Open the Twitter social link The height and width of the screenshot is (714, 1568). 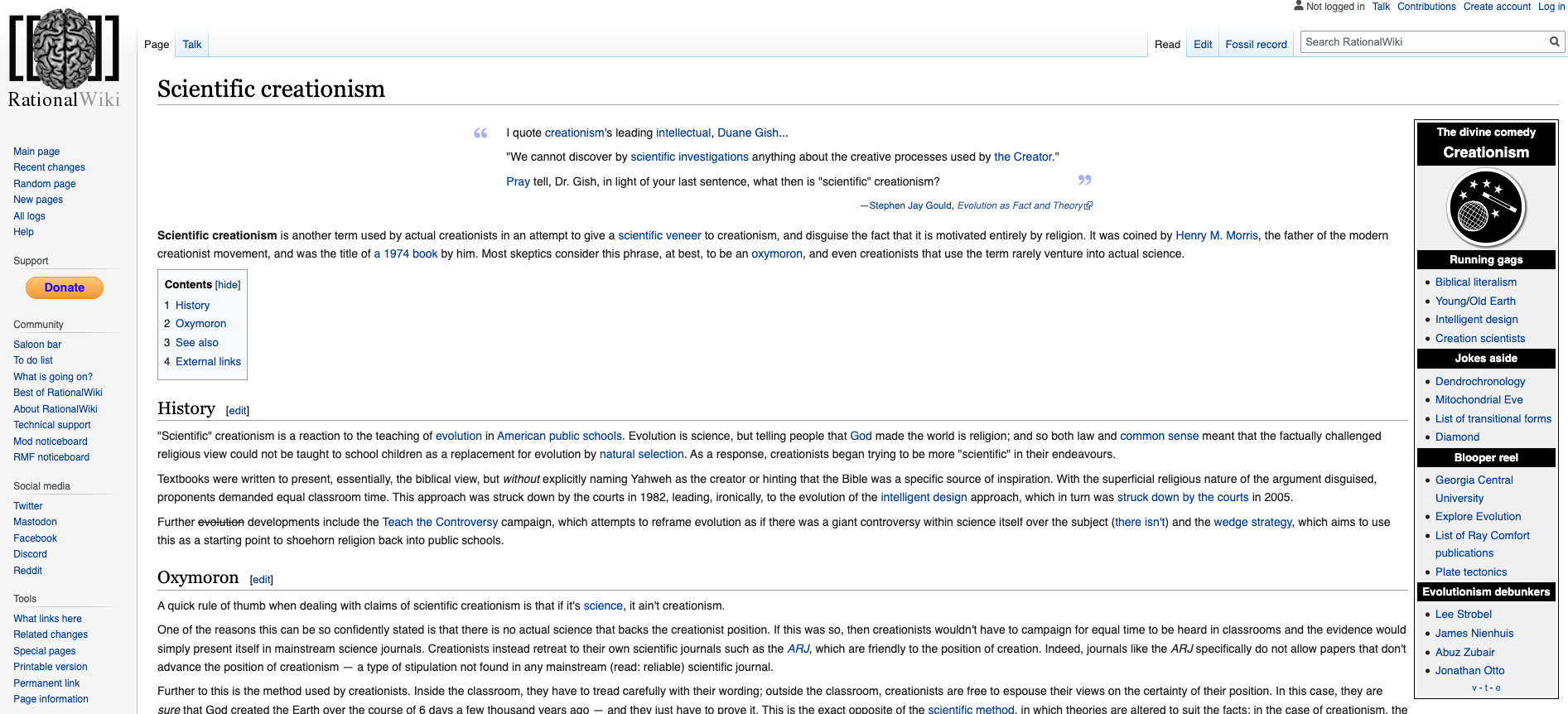tap(28, 506)
